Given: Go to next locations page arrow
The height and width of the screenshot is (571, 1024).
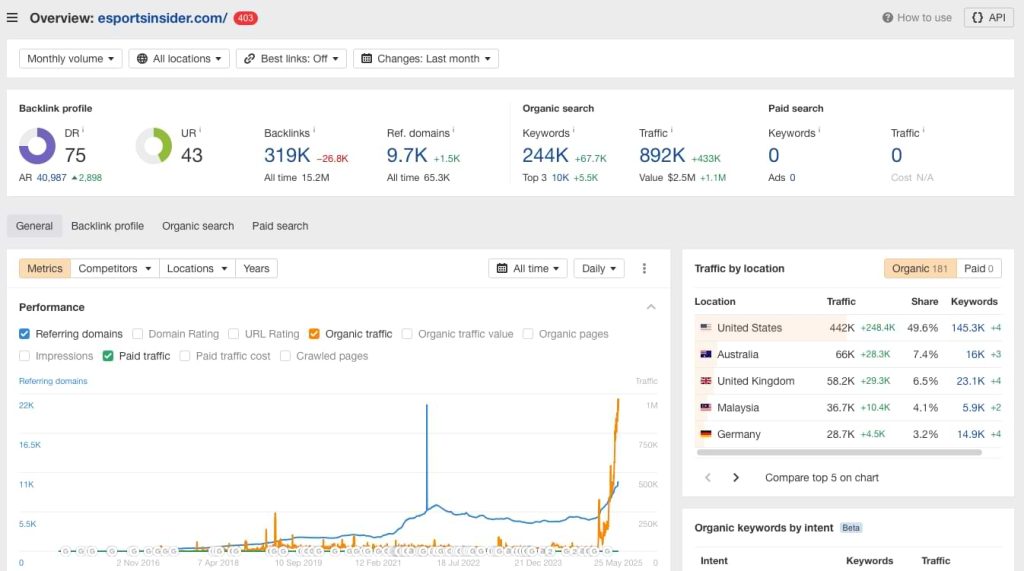Looking at the screenshot, I should coord(736,478).
